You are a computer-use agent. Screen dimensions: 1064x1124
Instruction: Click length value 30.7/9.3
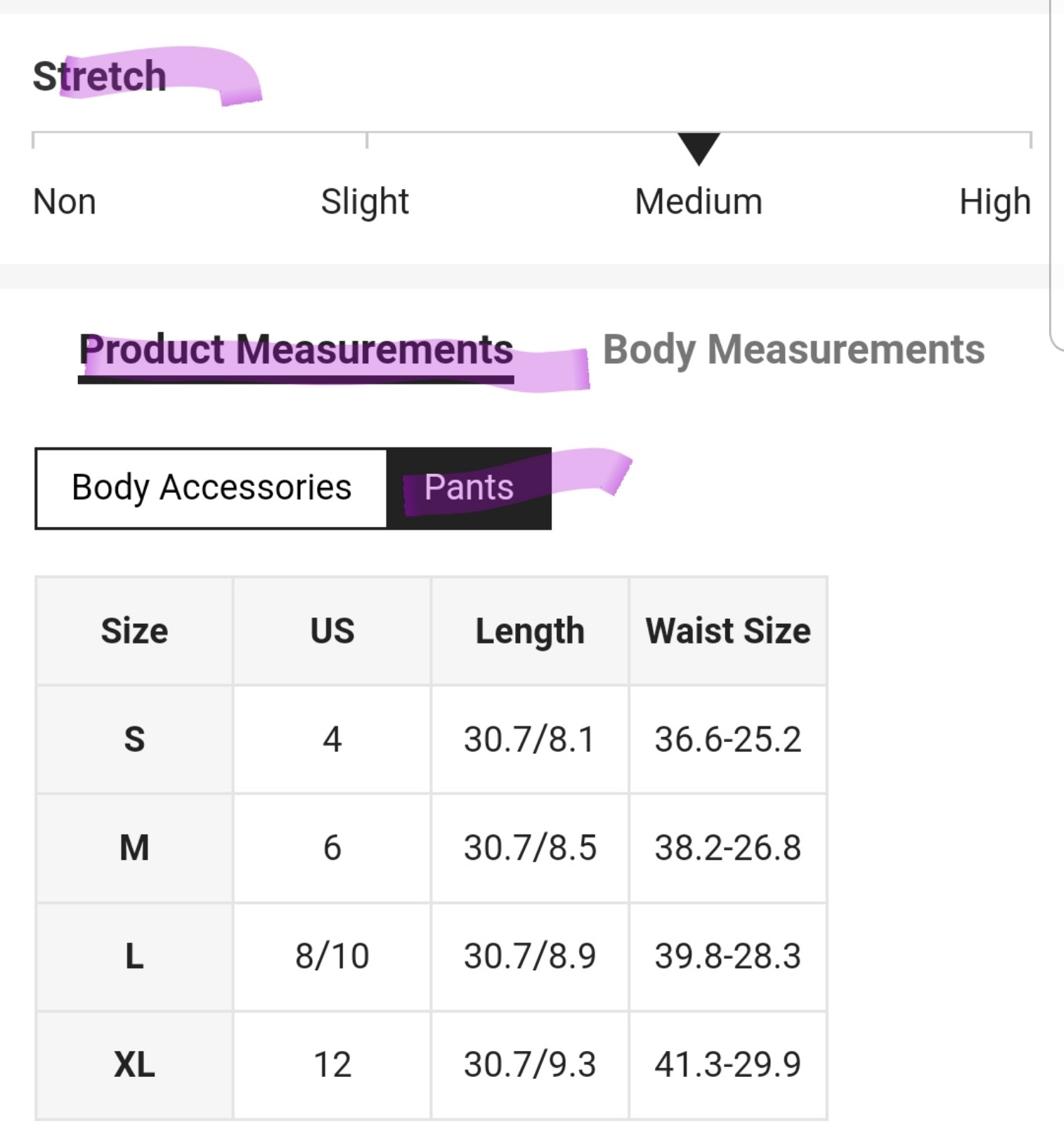(x=530, y=1065)
